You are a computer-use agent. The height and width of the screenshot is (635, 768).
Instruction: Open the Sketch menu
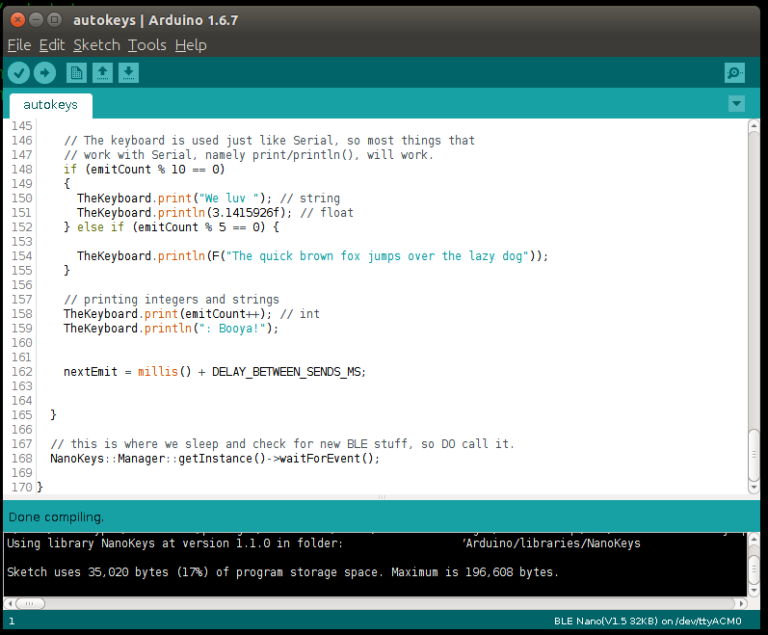[96, 45]
